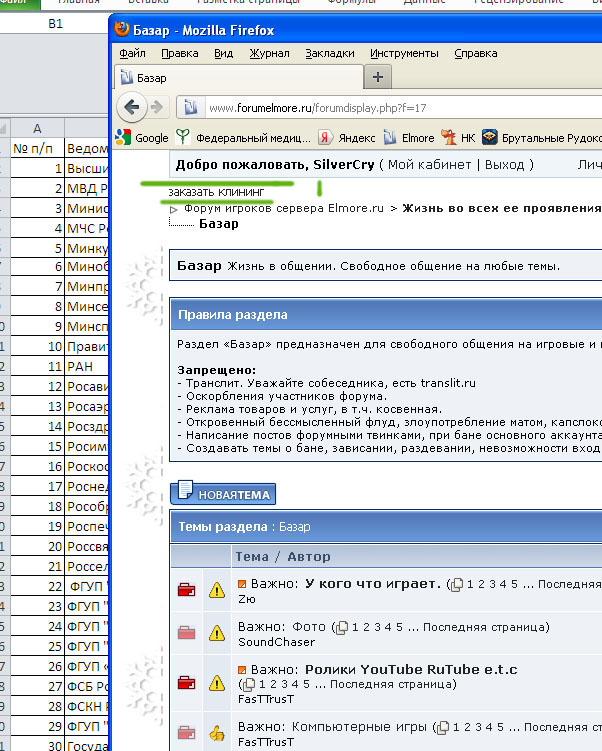Click FasTTrusT under 'Ролики YouTube RuTube'
This screenshot has width=602, height=751.
click(x=266, y=699)
